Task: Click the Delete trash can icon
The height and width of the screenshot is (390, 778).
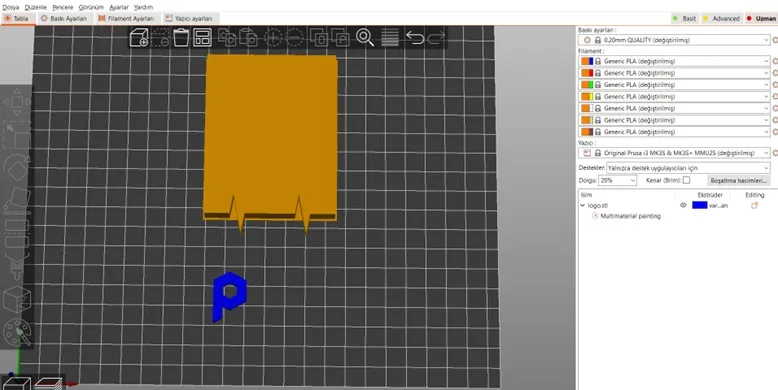Action: point(181,38)
